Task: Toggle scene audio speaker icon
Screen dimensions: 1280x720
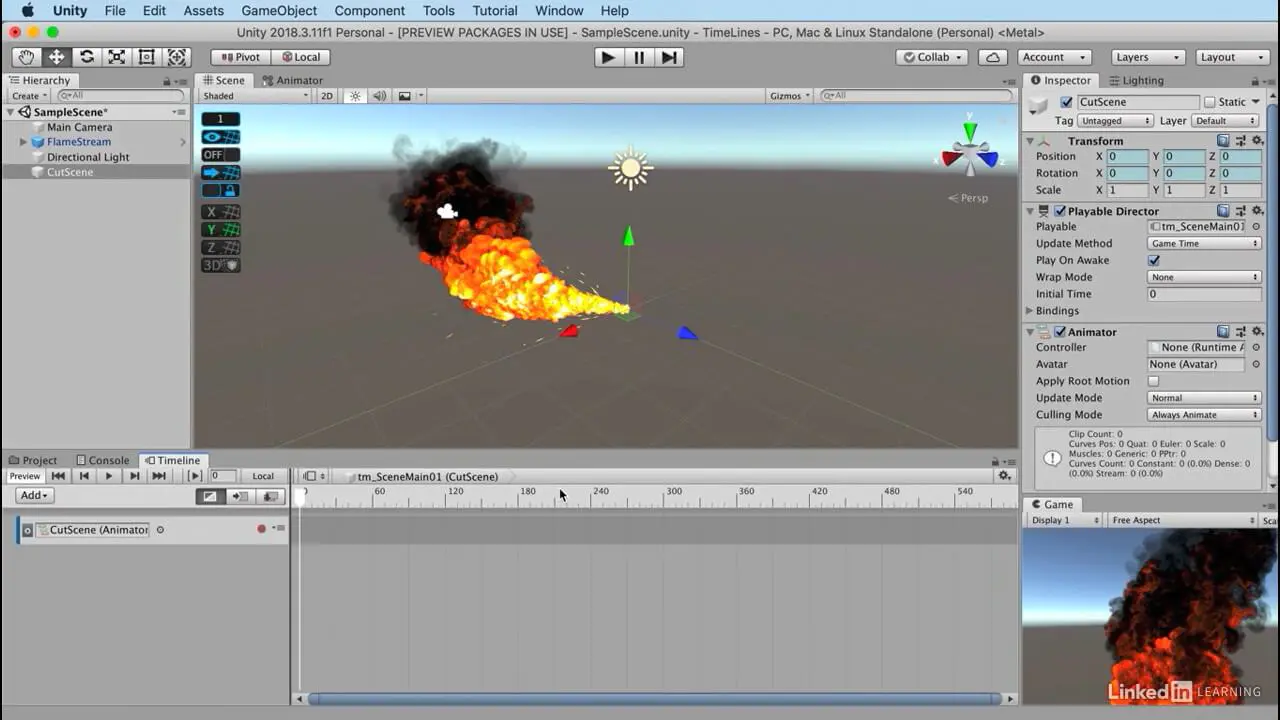Action: 380,96
